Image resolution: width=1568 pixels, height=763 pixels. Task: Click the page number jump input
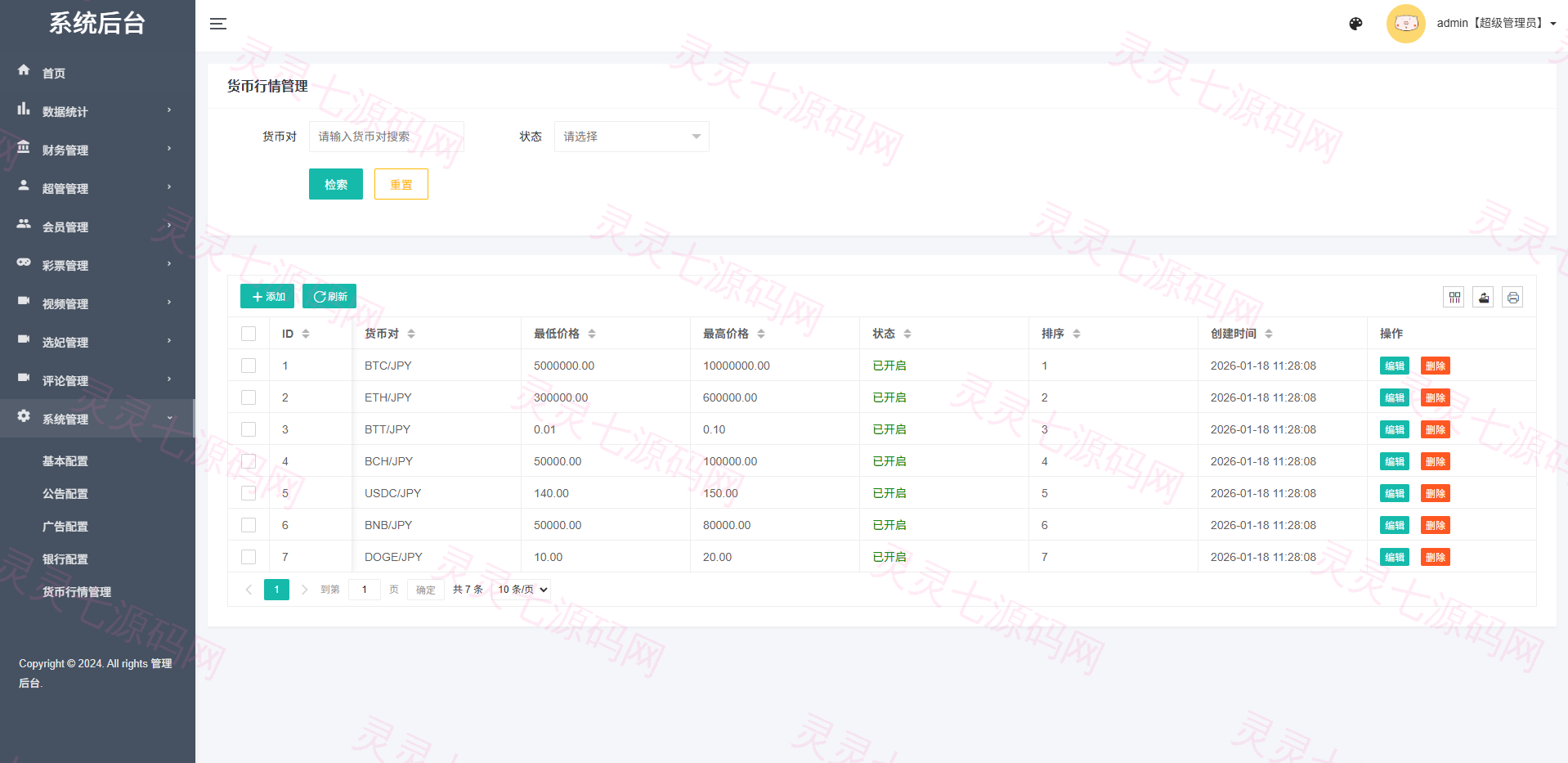point(365,590)
